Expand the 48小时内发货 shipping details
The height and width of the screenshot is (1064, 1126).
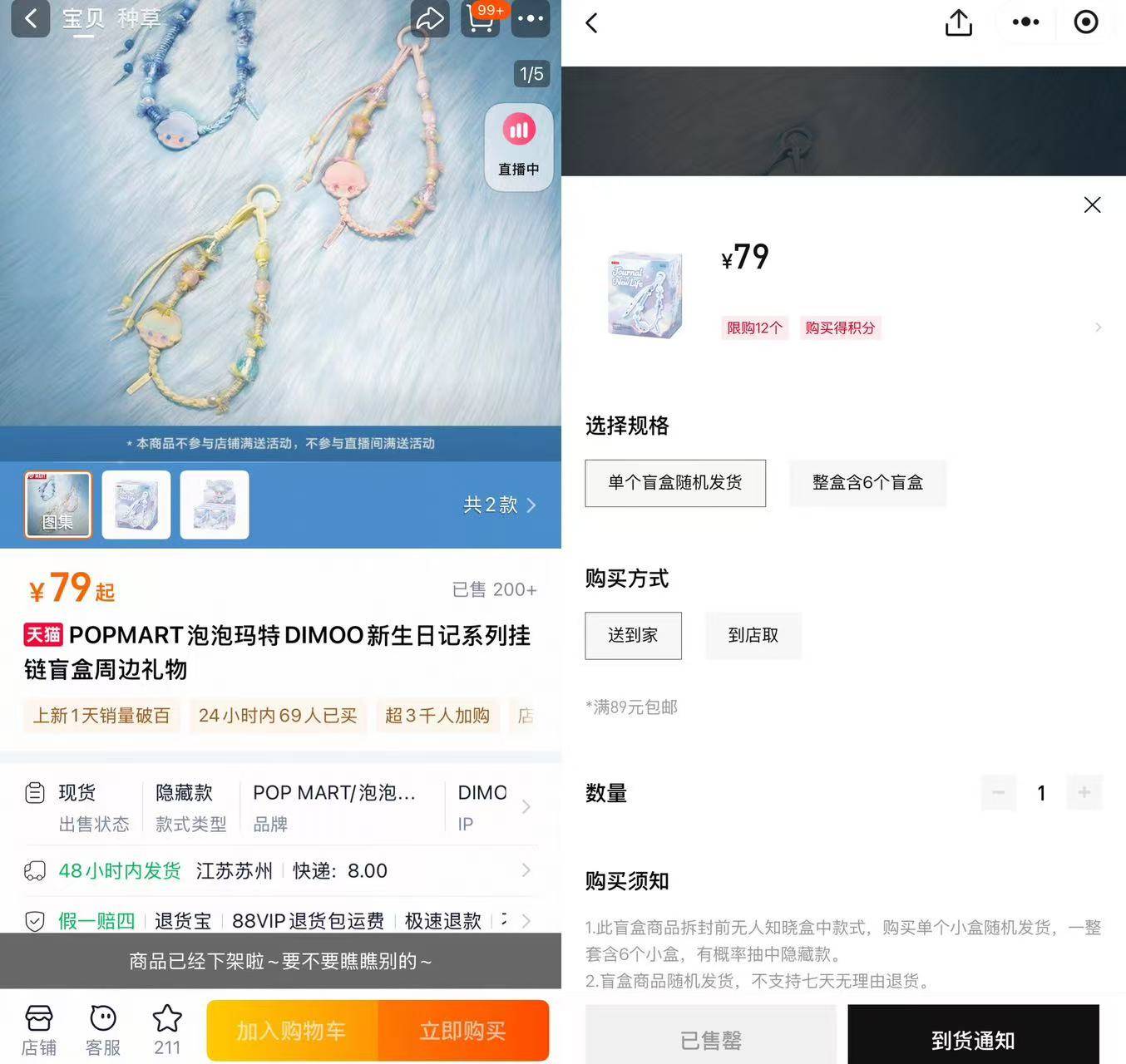click(526, 870)
